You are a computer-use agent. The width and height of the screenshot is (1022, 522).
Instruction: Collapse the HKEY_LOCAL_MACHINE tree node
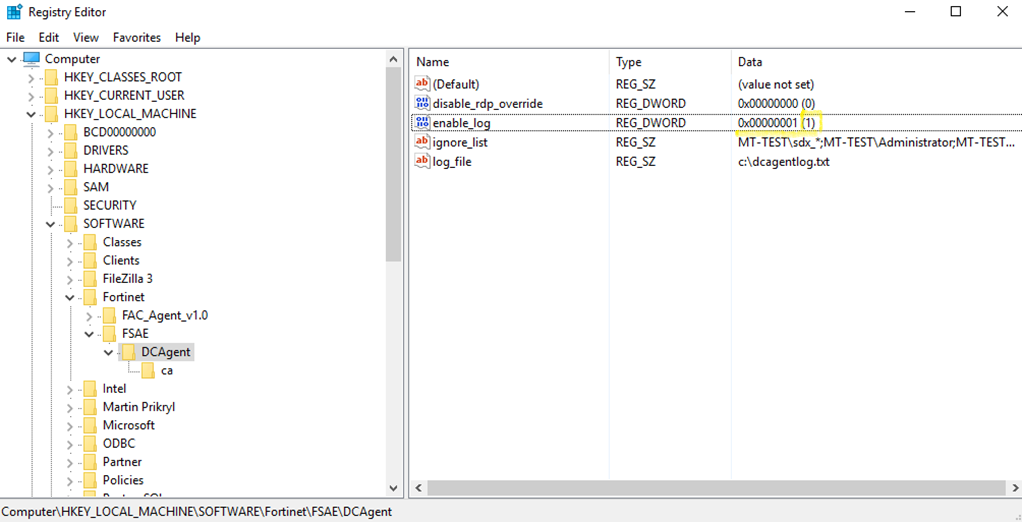point(31,114)
